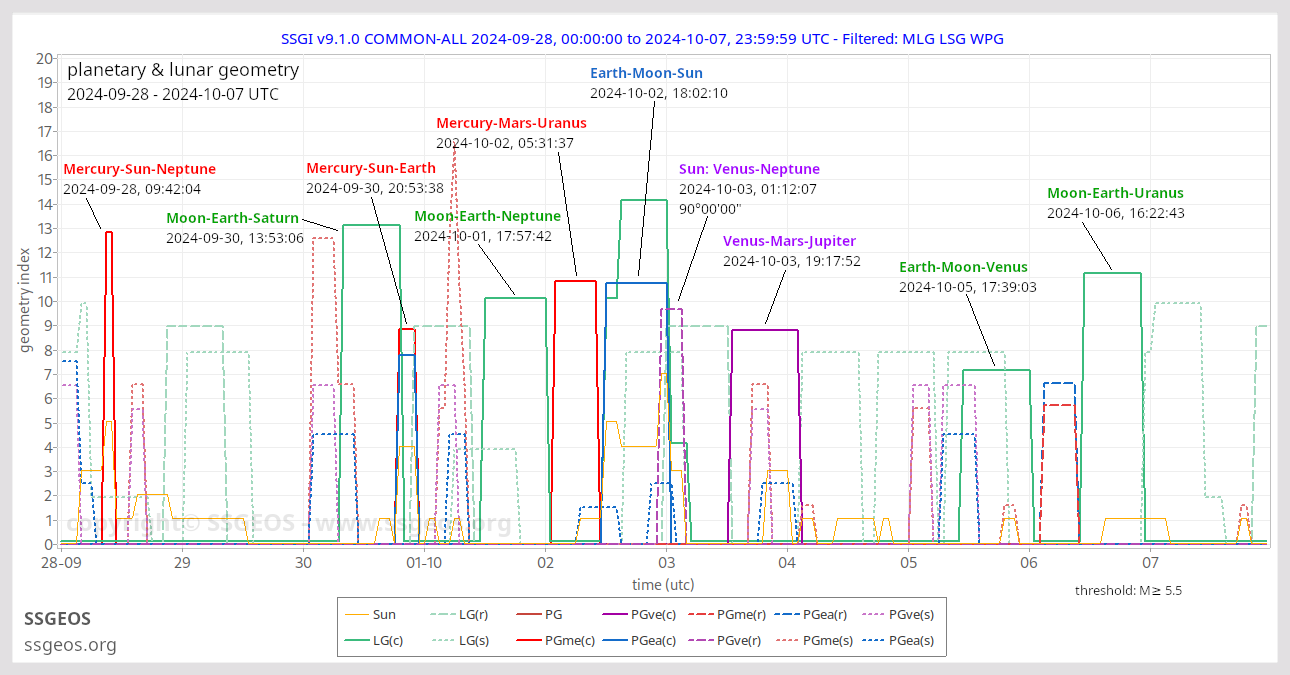Screen dimensions: 1290x675
Task: Open the ssgeos.org website link
Action: tap(70, 646)
